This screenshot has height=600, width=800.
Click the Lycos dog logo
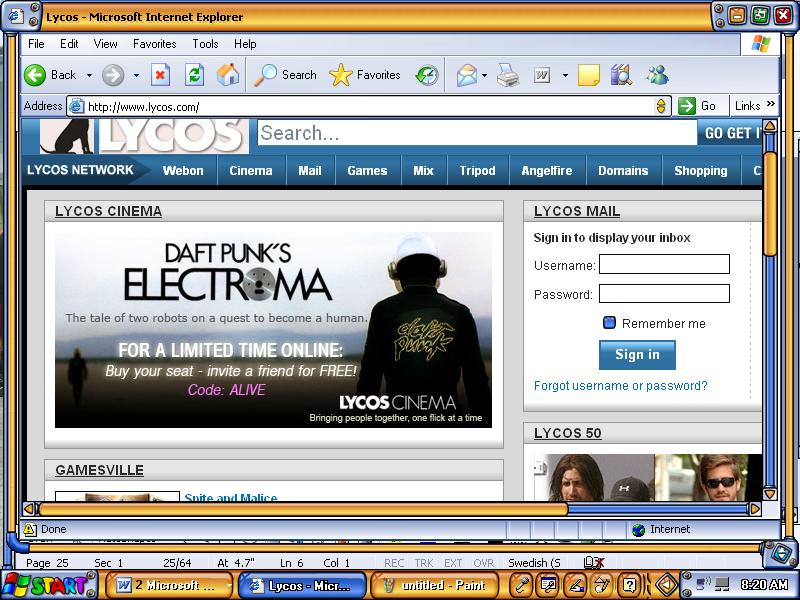[66, 136]
